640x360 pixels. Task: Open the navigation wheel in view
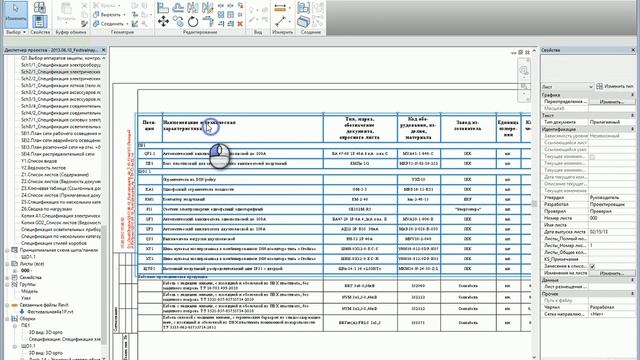tap(524, 71)
